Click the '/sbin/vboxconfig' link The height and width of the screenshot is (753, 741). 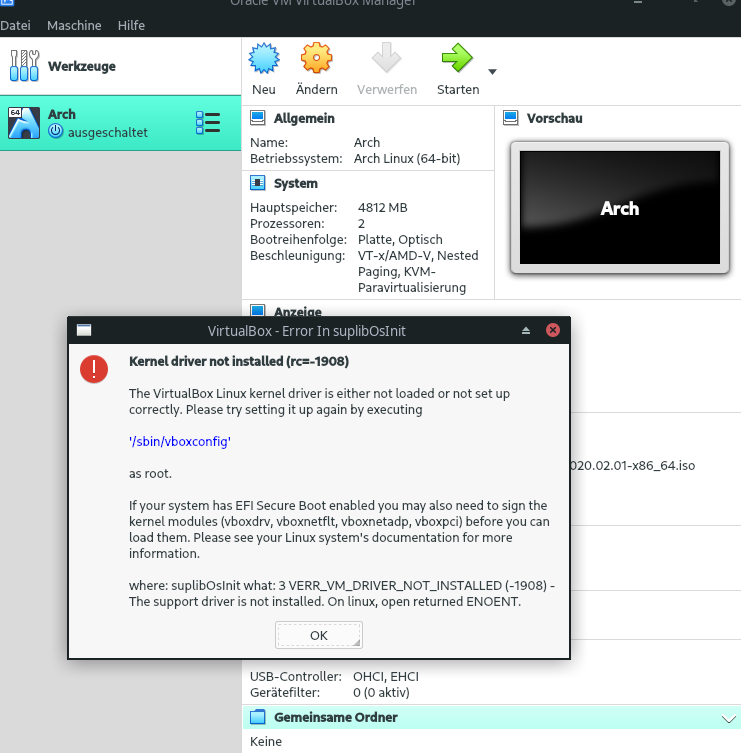pyautogui.click(x=179, y=440)
